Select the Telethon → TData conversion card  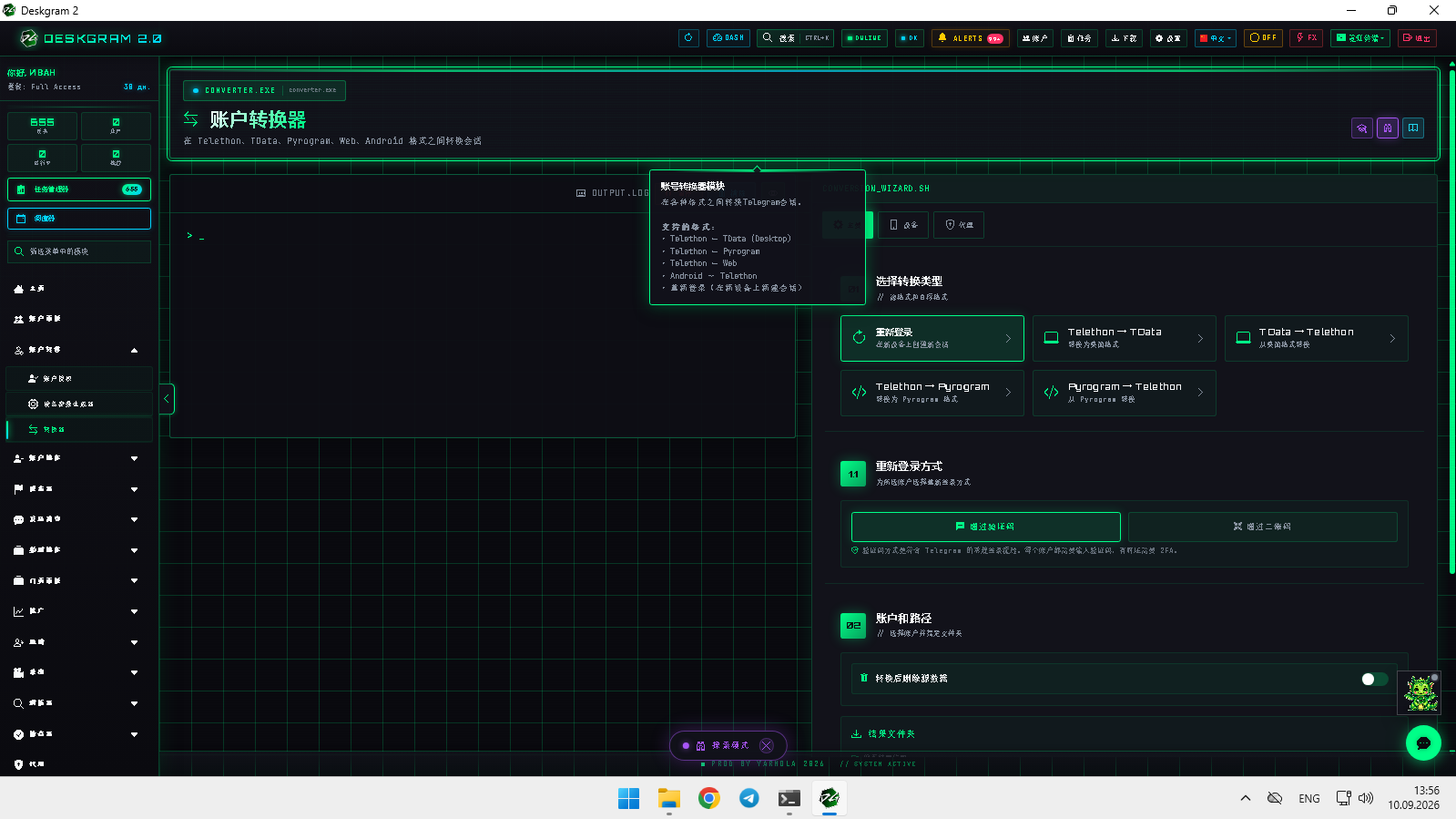(1124, 338)
